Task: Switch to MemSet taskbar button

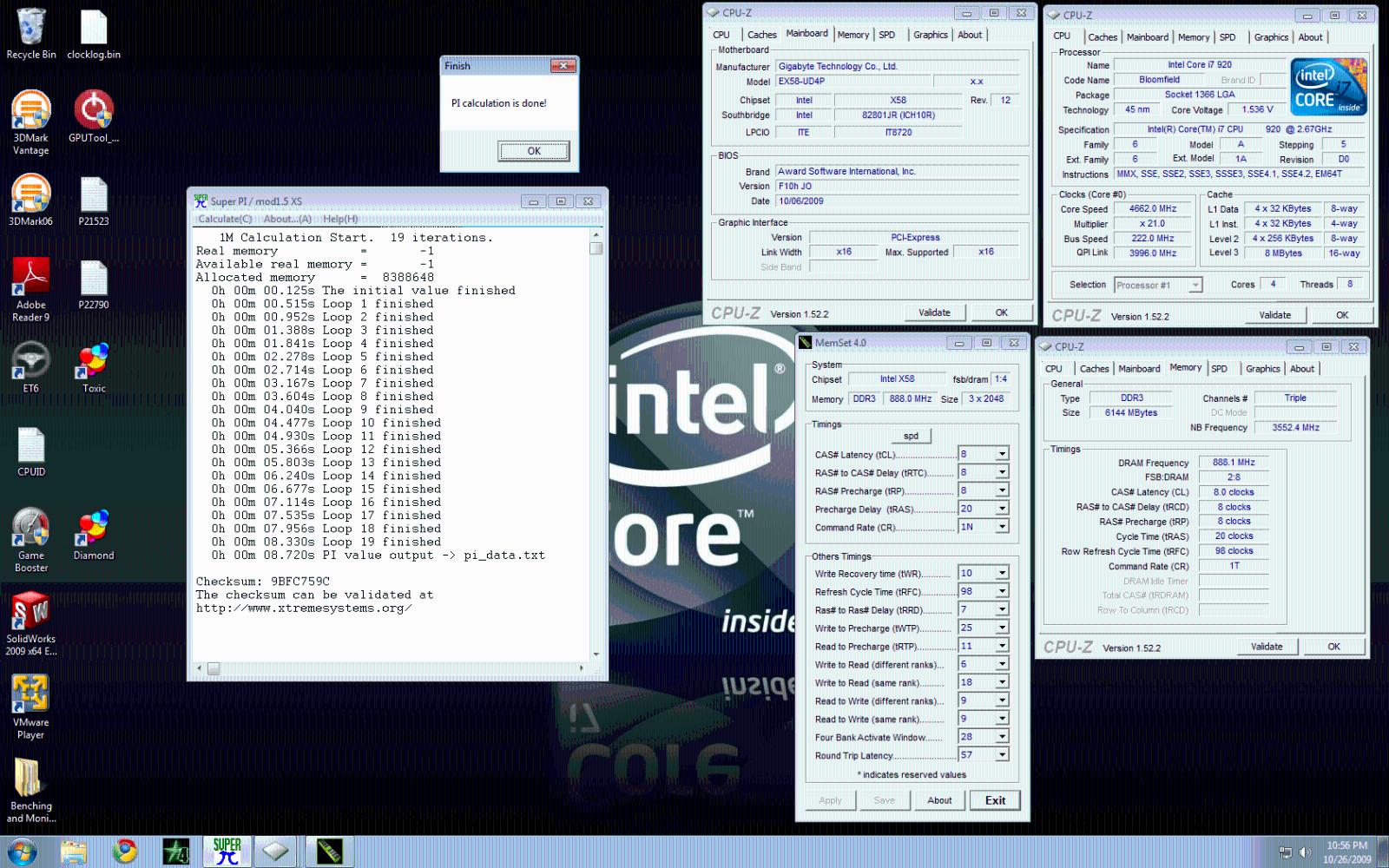Action: coord(330,852)
